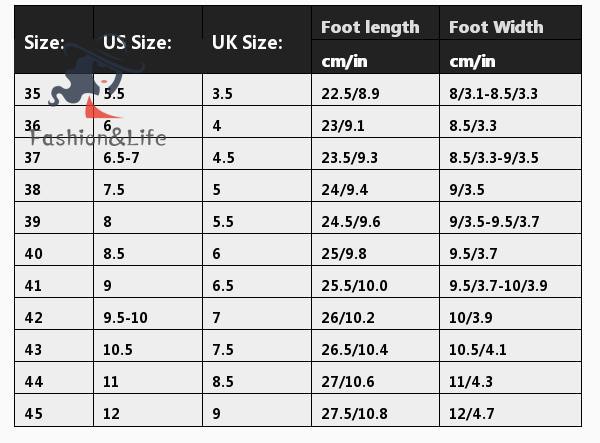
Task: Click US size cell 9.5-10
Action: coord(125,318)
